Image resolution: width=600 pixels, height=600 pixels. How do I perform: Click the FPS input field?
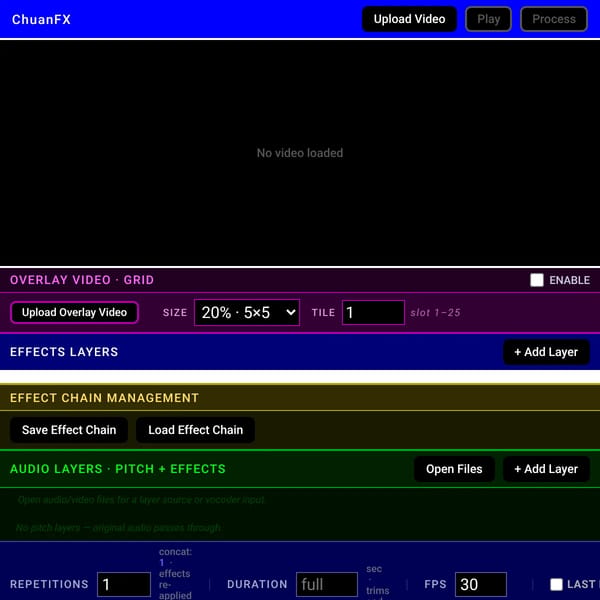coord(481,584)
